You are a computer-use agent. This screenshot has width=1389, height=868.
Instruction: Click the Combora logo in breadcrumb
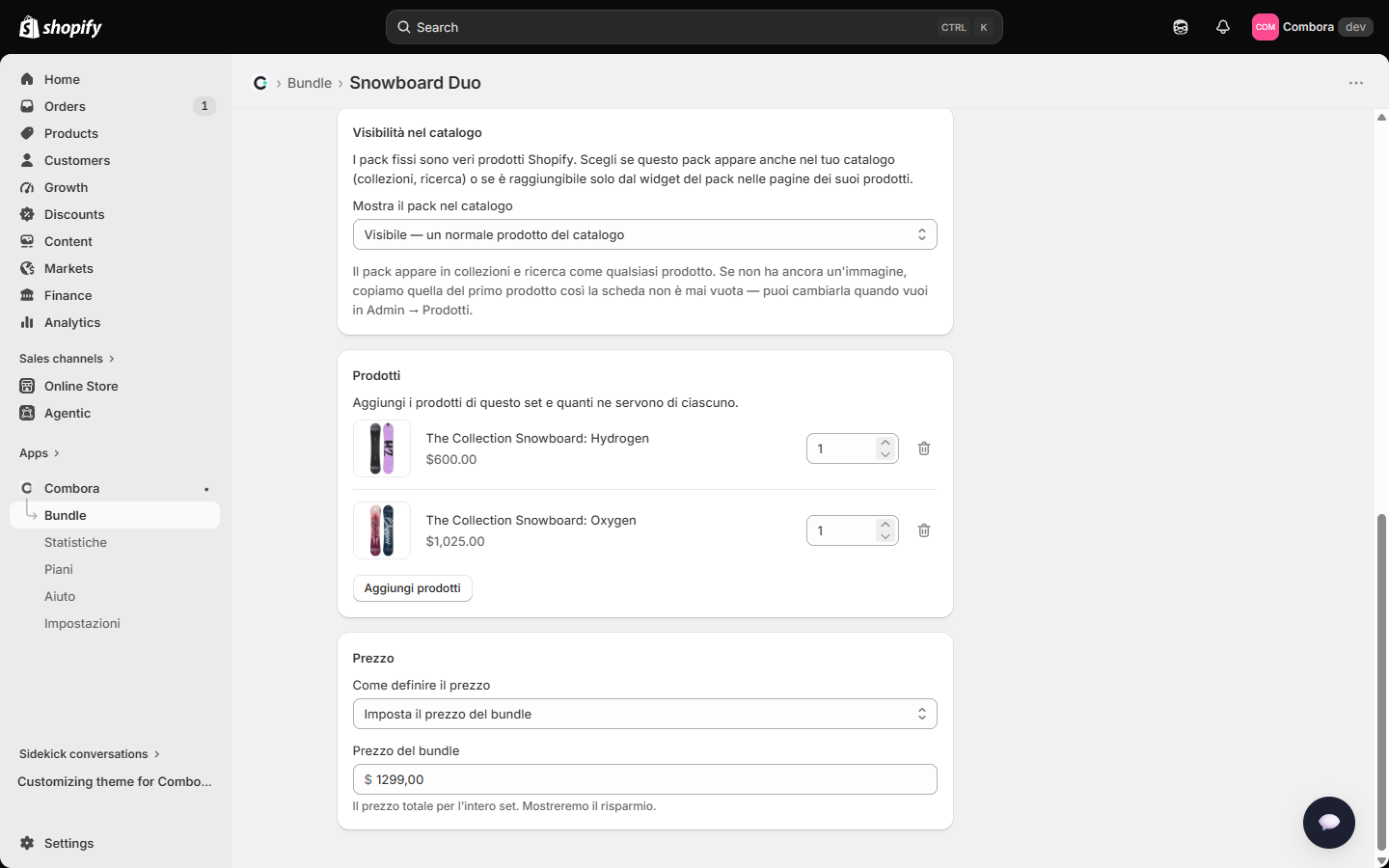tap(260, 83)
